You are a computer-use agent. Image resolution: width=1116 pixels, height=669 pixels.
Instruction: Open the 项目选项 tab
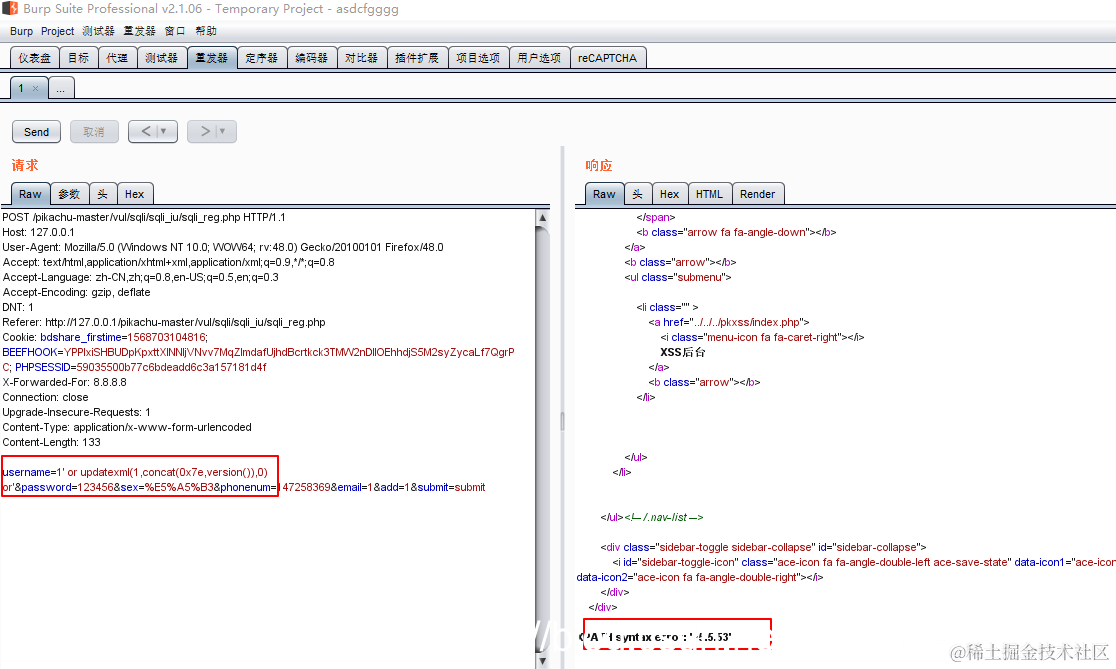pyautogui.click(x=478, y=58)
